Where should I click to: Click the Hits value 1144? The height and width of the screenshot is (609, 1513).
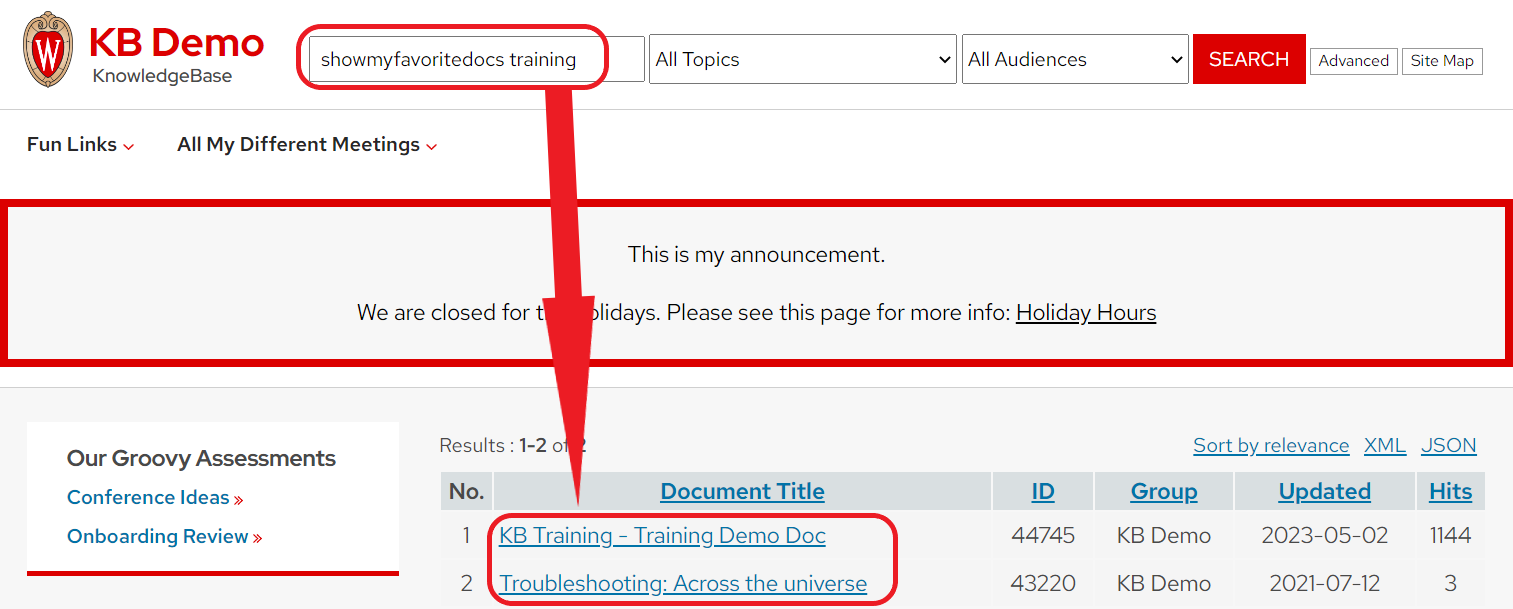coord(1450,535)
